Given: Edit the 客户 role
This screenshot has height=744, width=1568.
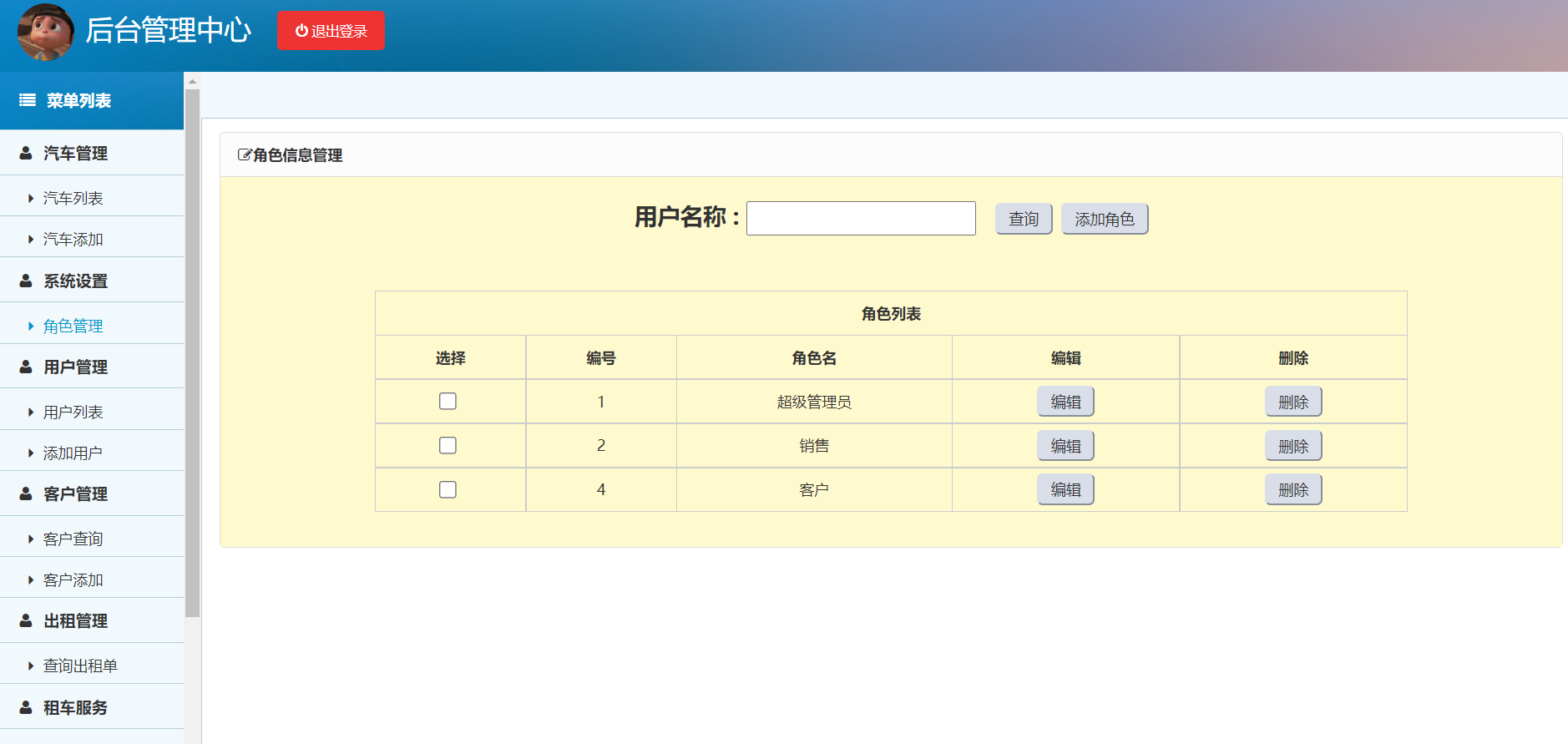Looking at the screenshot, I should coord(1065,490).
